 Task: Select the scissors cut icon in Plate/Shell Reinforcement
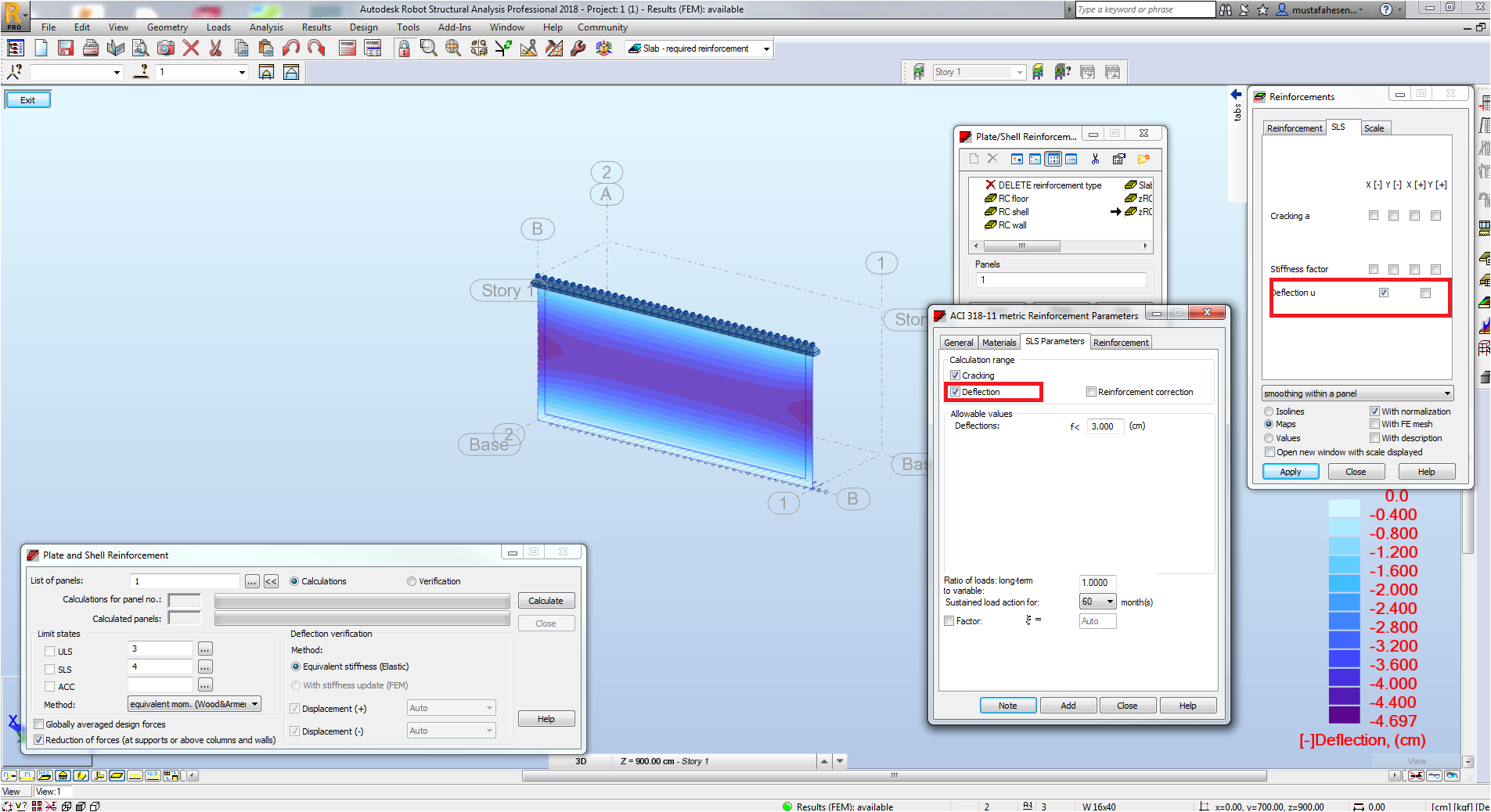point(1096,159)
